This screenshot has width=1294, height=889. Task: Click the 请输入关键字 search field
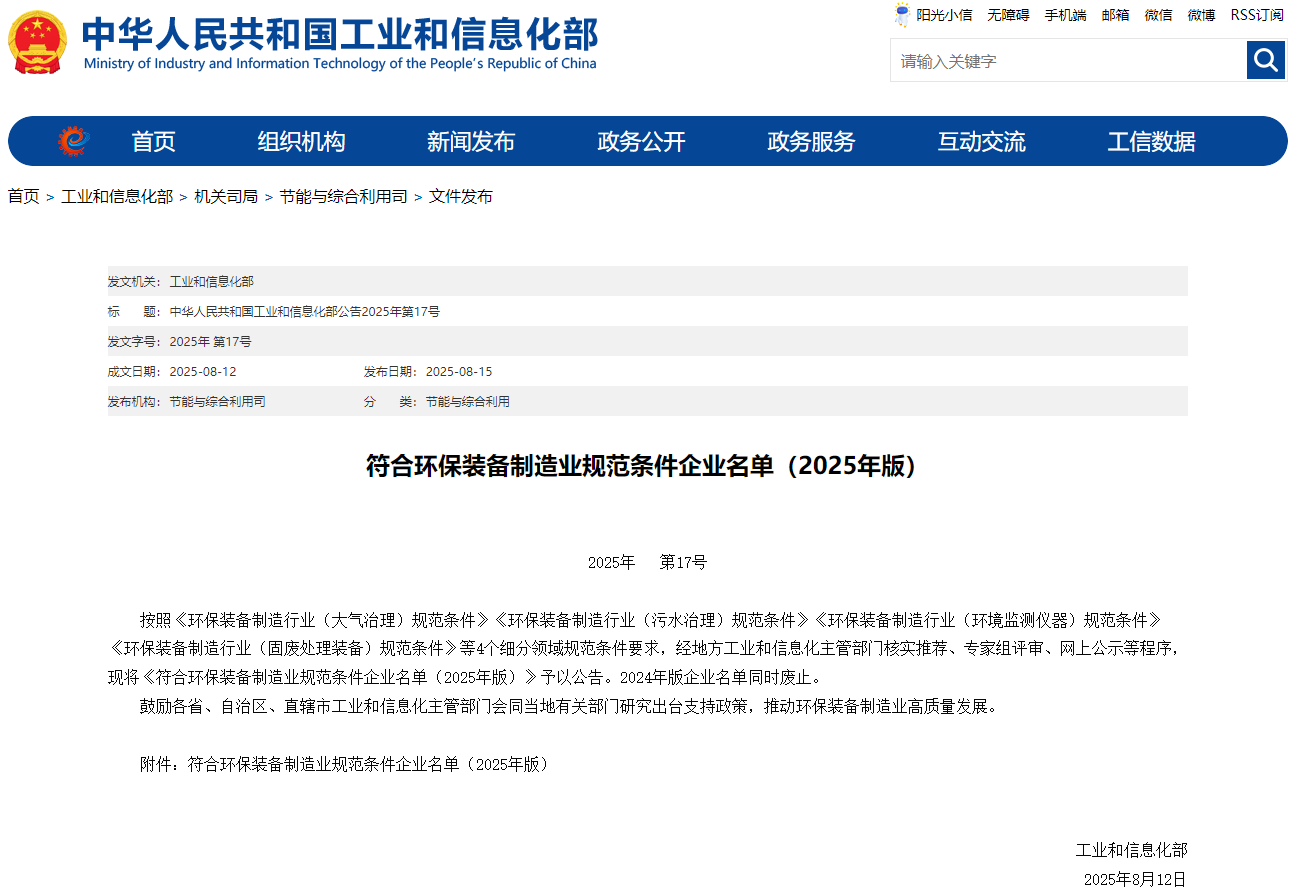point(1068,60)
